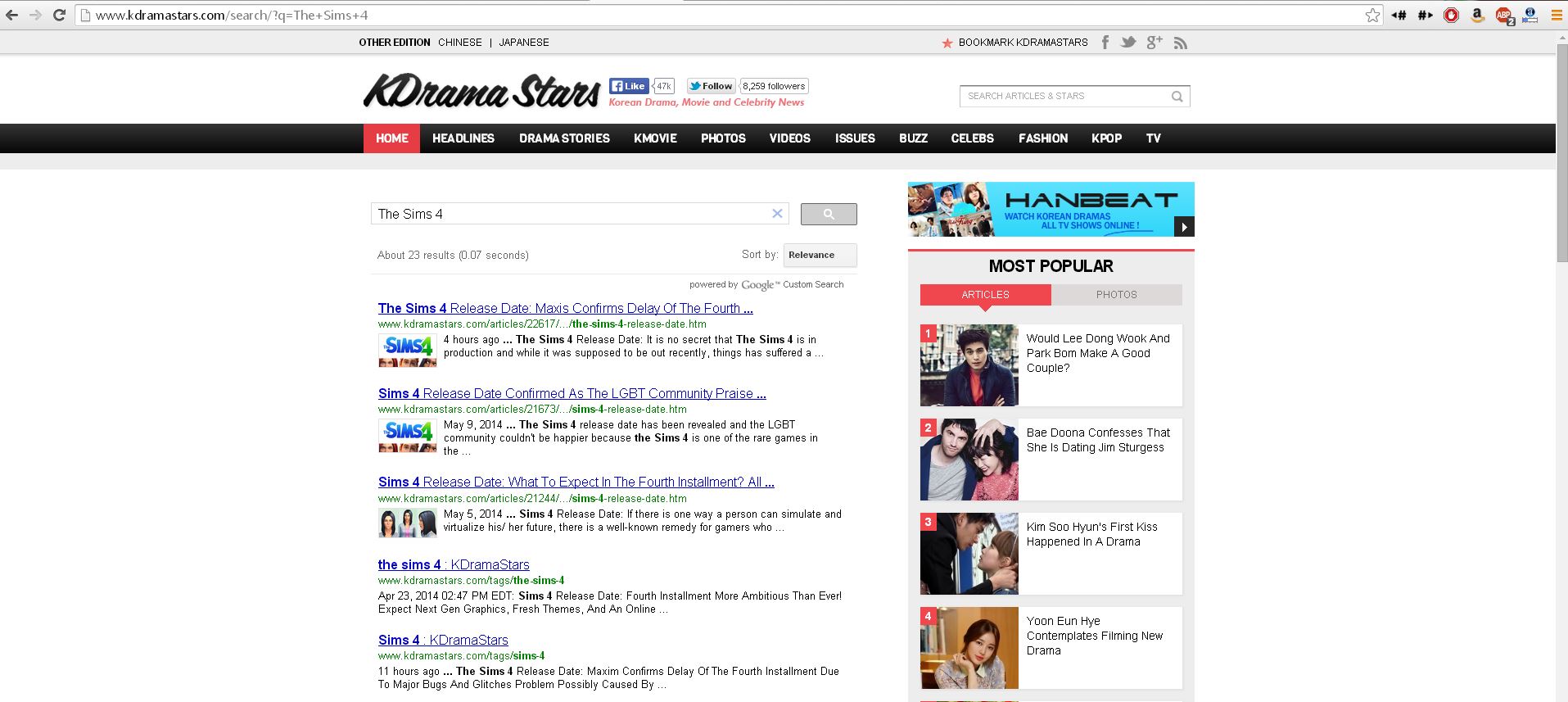Click the Bookmark KDramaStars link

tap(1023, 43)
